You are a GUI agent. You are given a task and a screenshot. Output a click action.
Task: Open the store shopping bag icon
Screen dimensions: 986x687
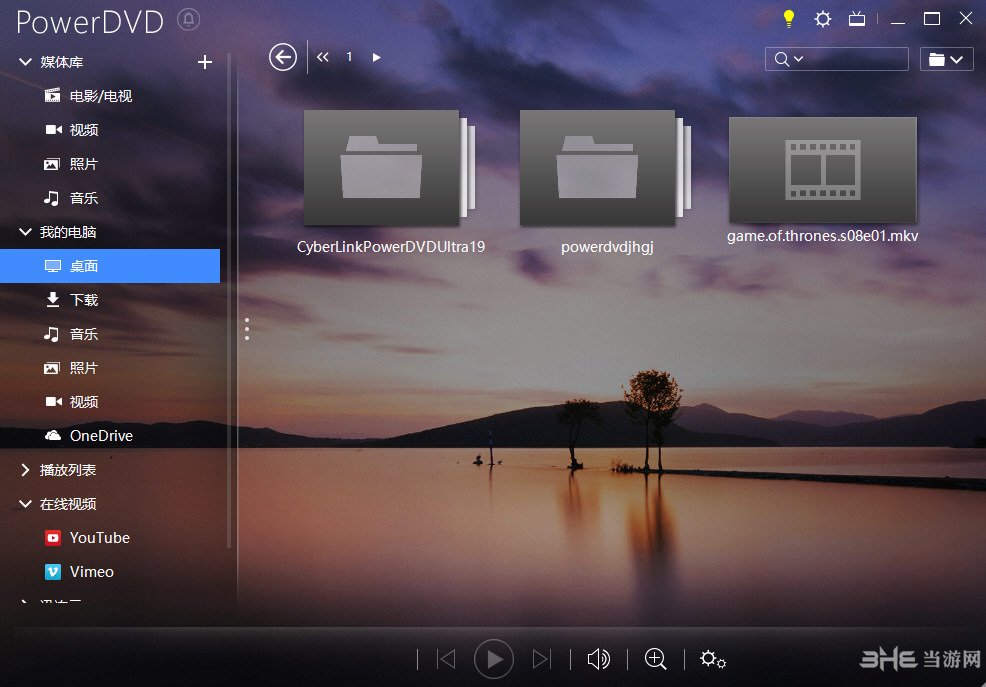pos(856,18)
